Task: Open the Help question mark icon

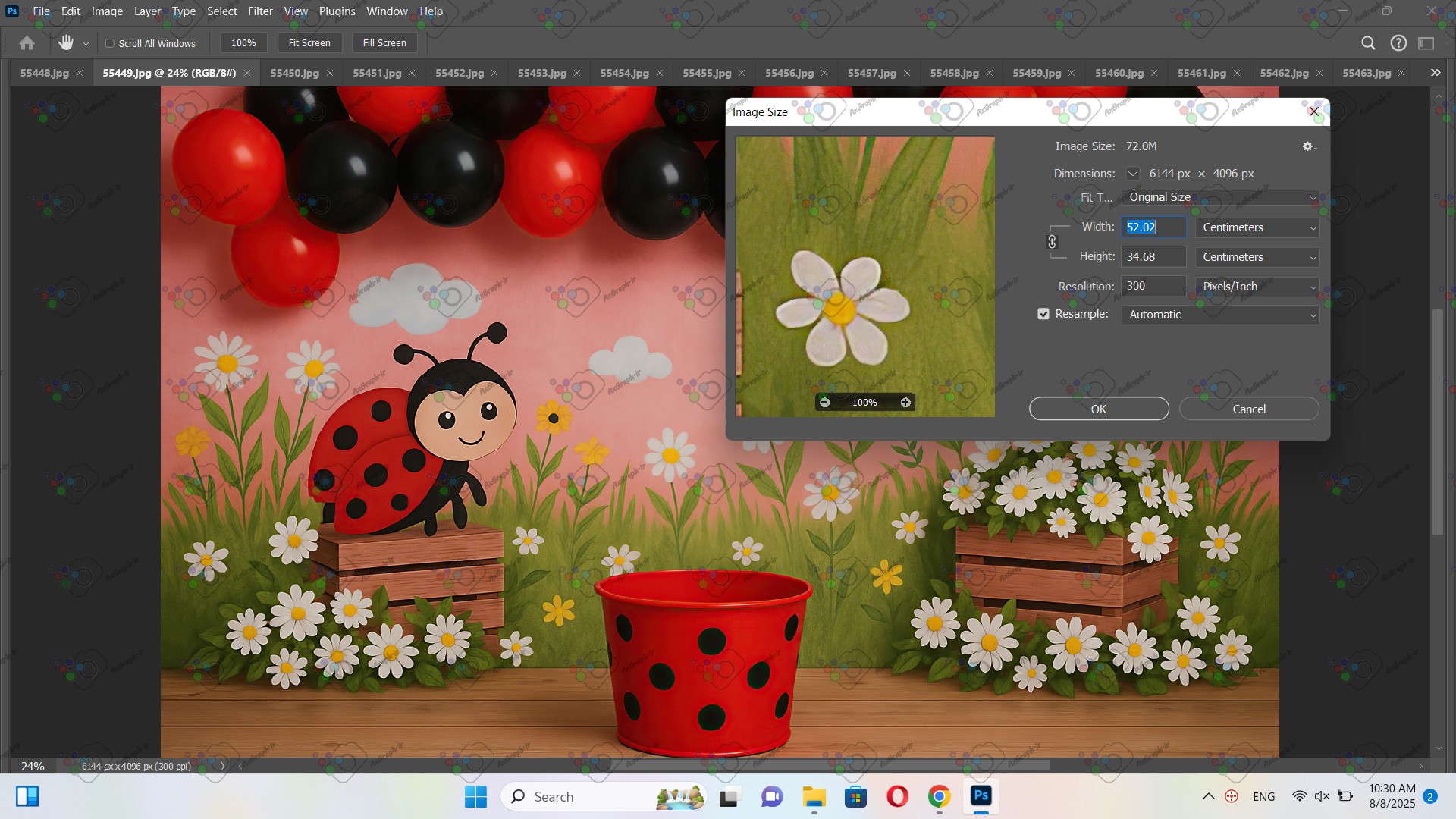Action: (x=1398, y=43)
